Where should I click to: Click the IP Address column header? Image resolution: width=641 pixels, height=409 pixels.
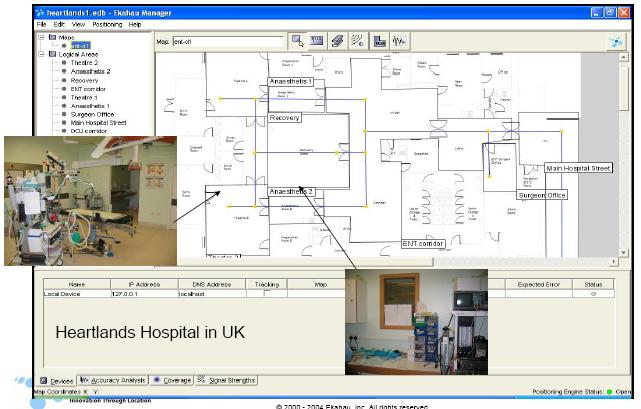(144, 284)
